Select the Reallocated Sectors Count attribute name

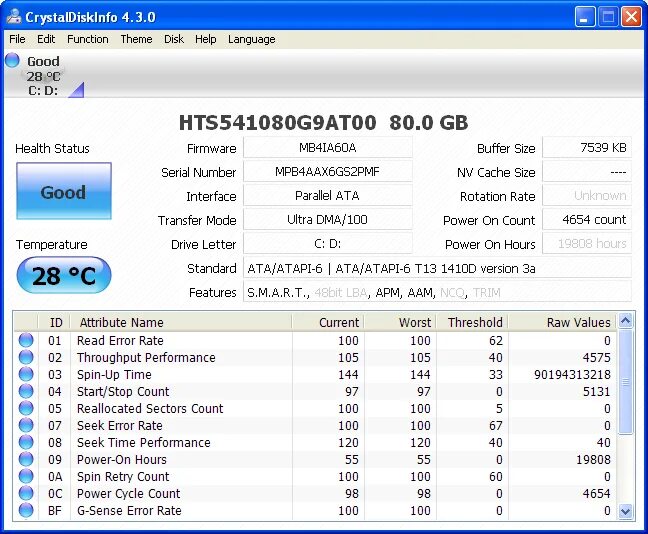point(150,408)
